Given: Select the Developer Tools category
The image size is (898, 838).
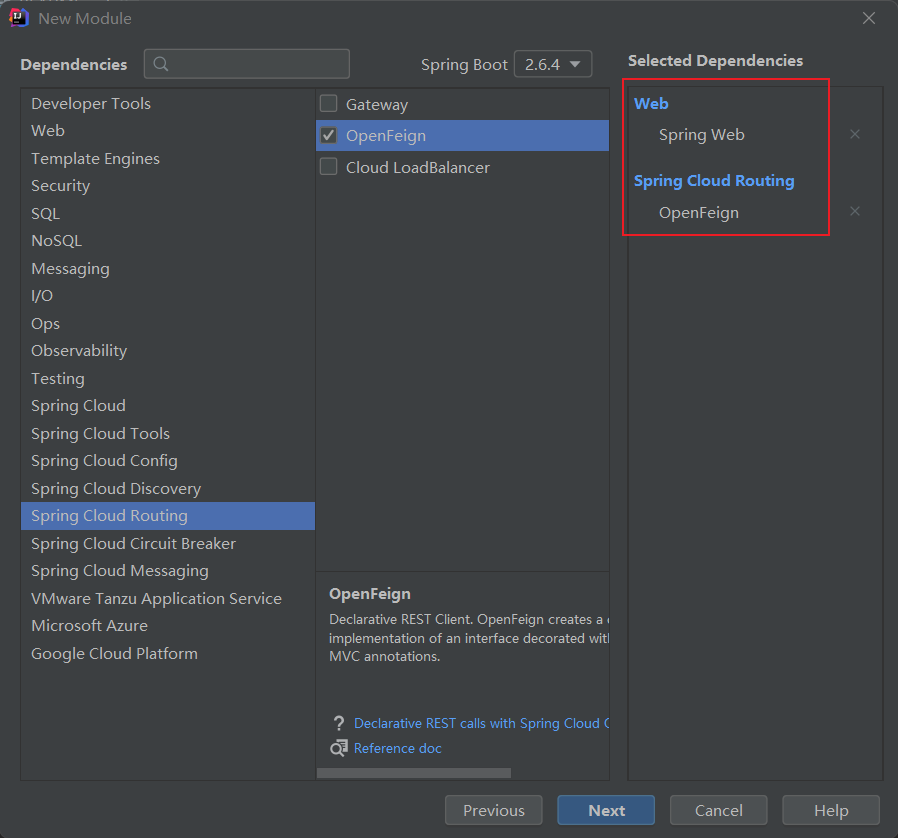Looking at the screenshot, I should [168, 104].
